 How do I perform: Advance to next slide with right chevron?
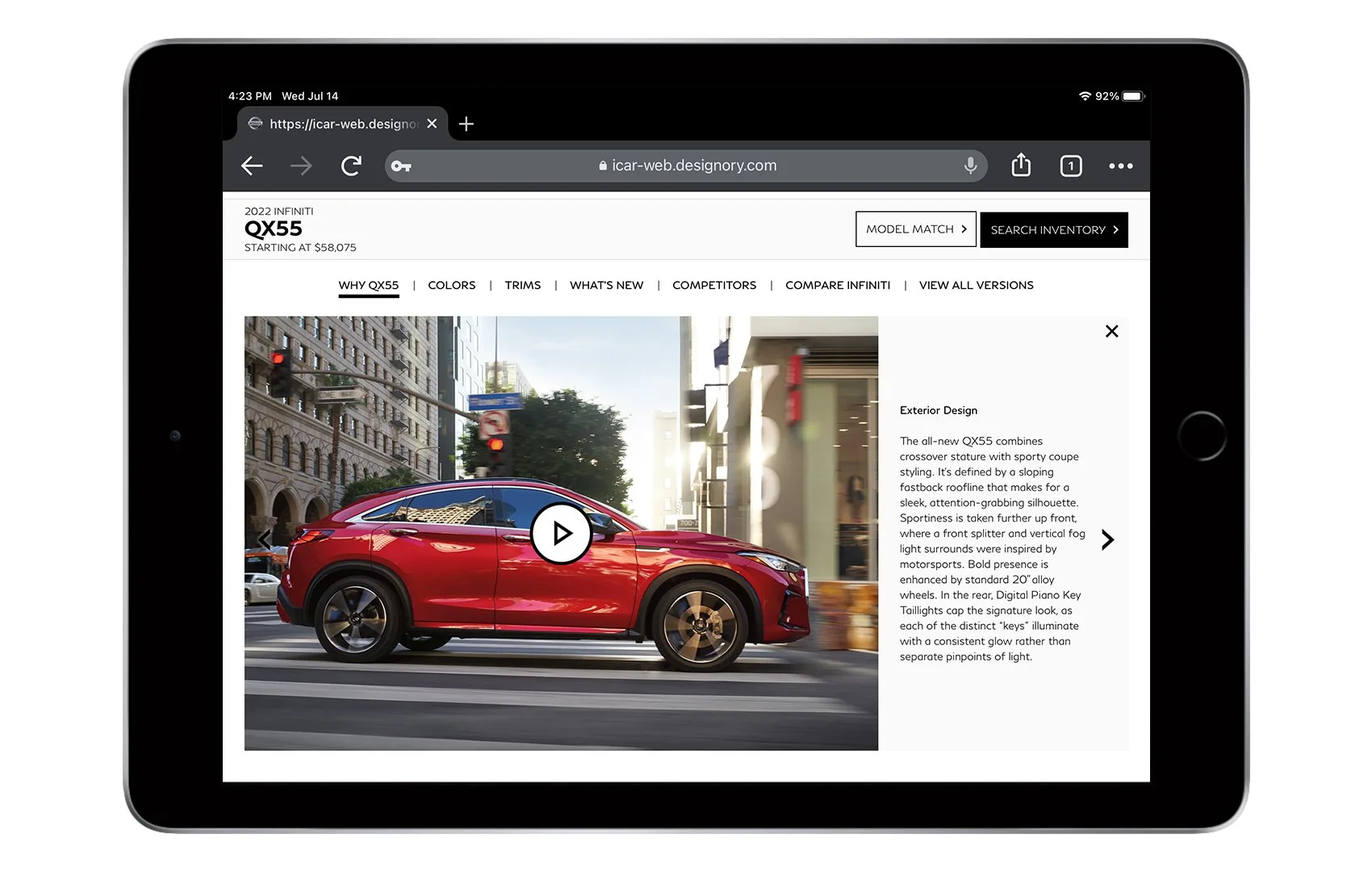(1107, 539)
